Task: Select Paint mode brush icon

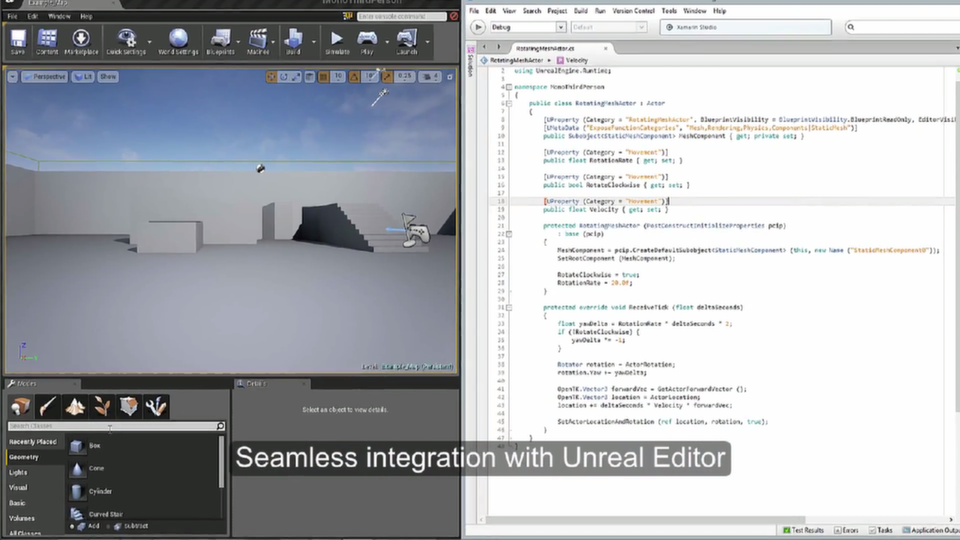Action: [x=47, y=407]
